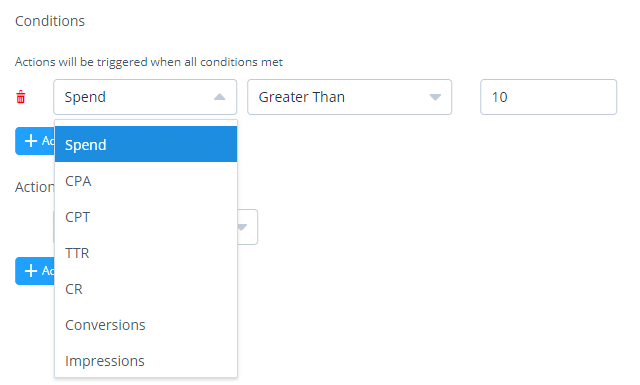This screenshot has width=640, height=385.
Task: Click the Actions section heading label
Action: pos(35,187)
